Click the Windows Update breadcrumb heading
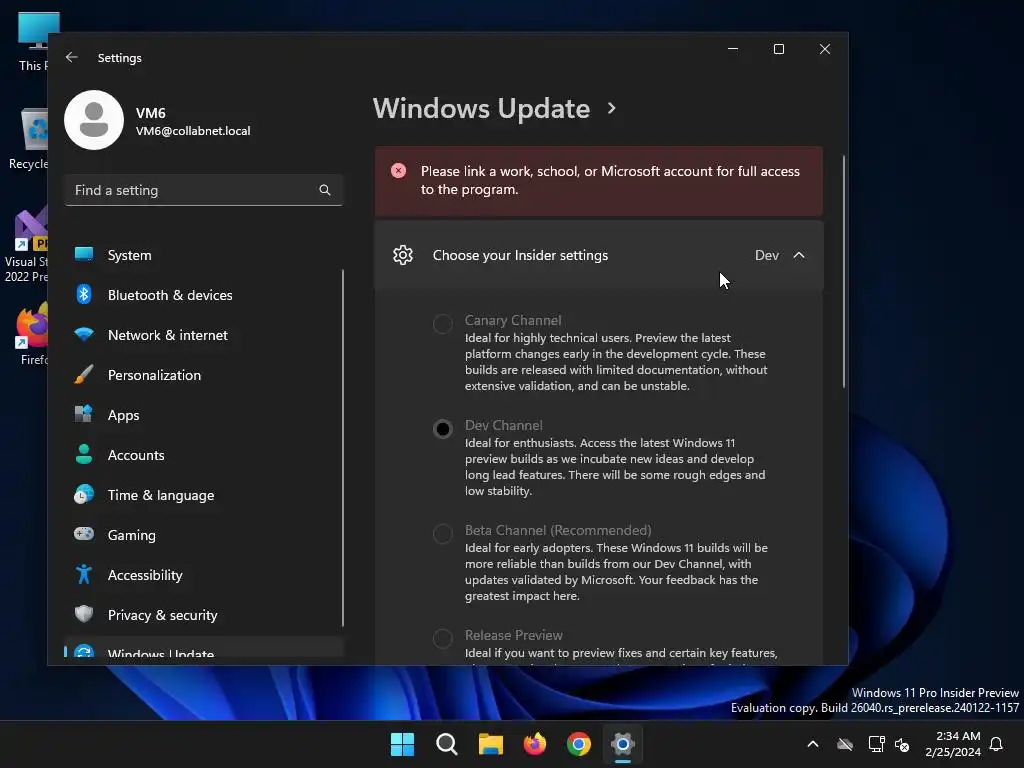1024x768 pixels. [x=481, y=108]
